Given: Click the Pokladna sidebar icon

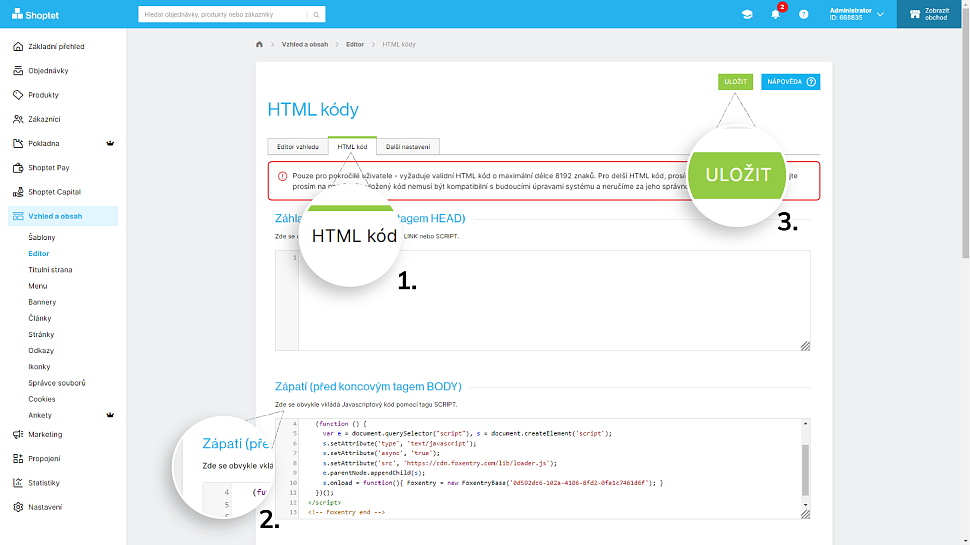Looking at the screenshot, I should 18,143.
